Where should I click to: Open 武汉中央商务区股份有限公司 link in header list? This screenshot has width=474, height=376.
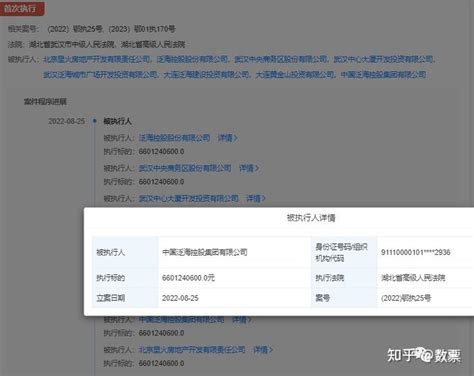pyautogui.click(x=281, y=59)
